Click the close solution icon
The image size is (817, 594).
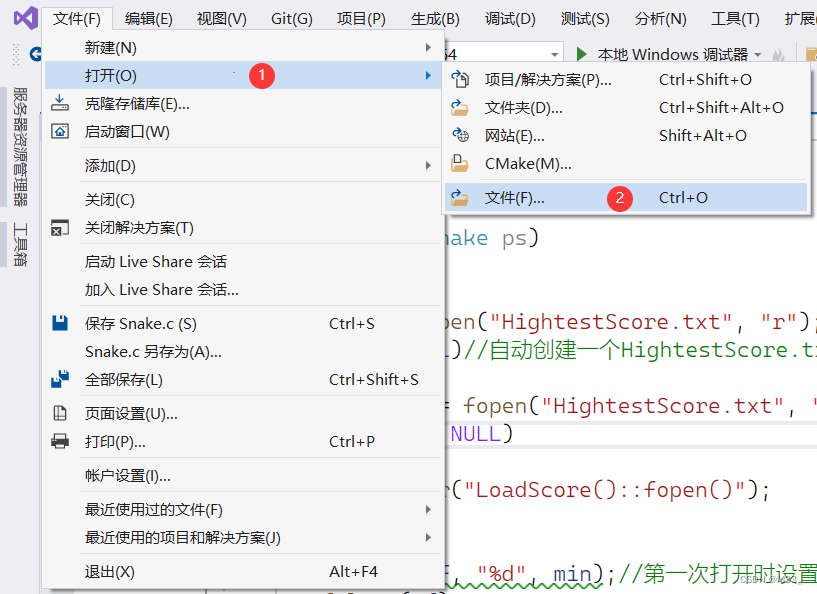(x=59, y=228)
